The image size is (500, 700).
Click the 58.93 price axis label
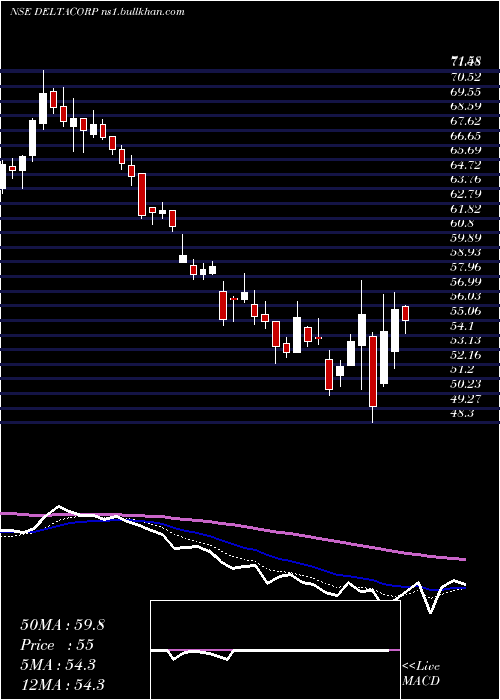pos(465,253)
